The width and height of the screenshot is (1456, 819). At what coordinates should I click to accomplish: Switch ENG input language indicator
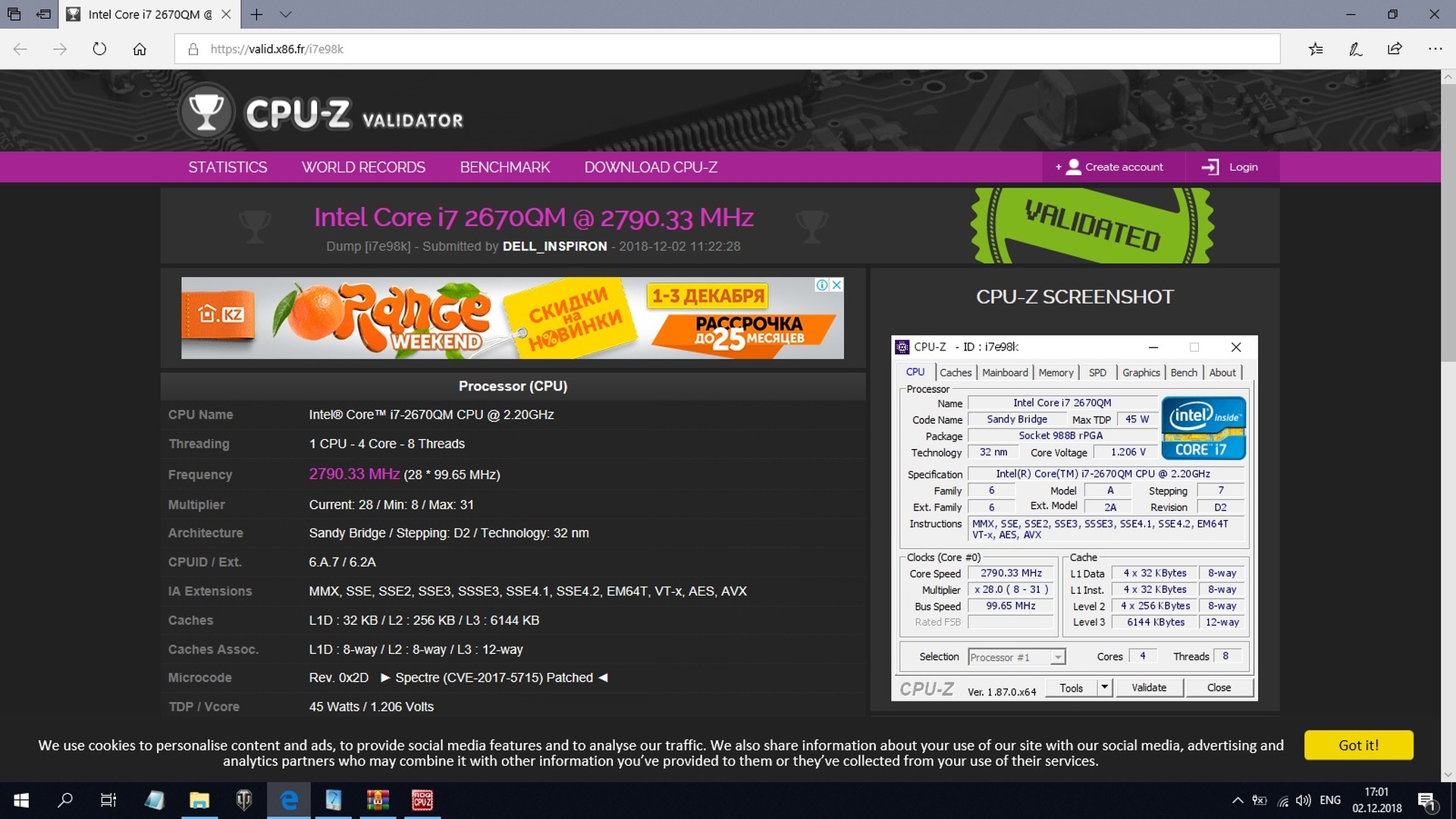pos(1330,801)
